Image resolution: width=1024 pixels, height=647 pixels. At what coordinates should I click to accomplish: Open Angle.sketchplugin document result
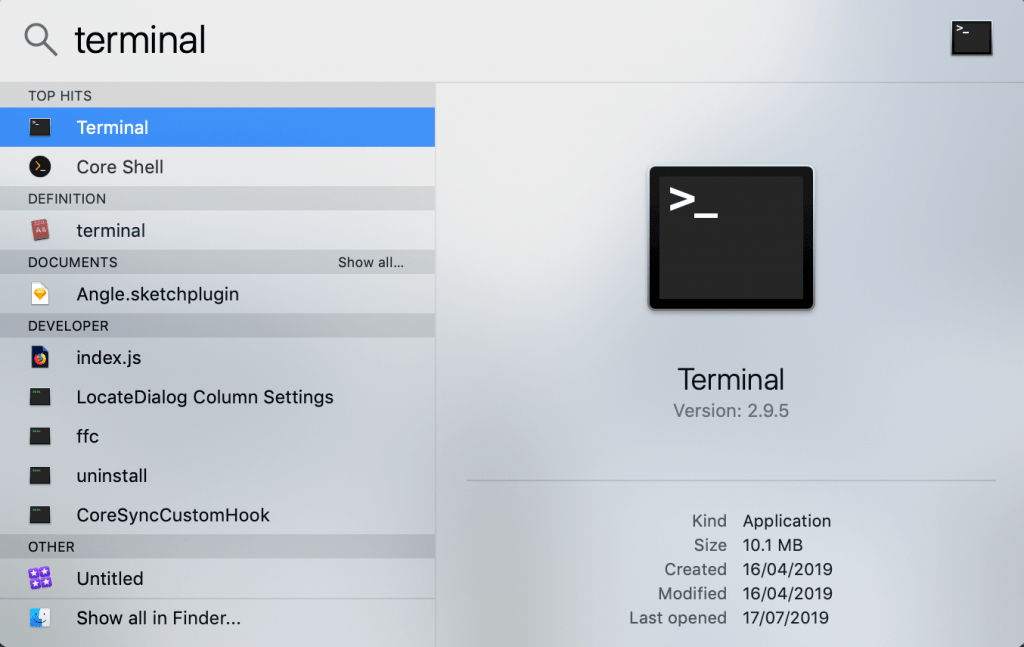point(158,294)
